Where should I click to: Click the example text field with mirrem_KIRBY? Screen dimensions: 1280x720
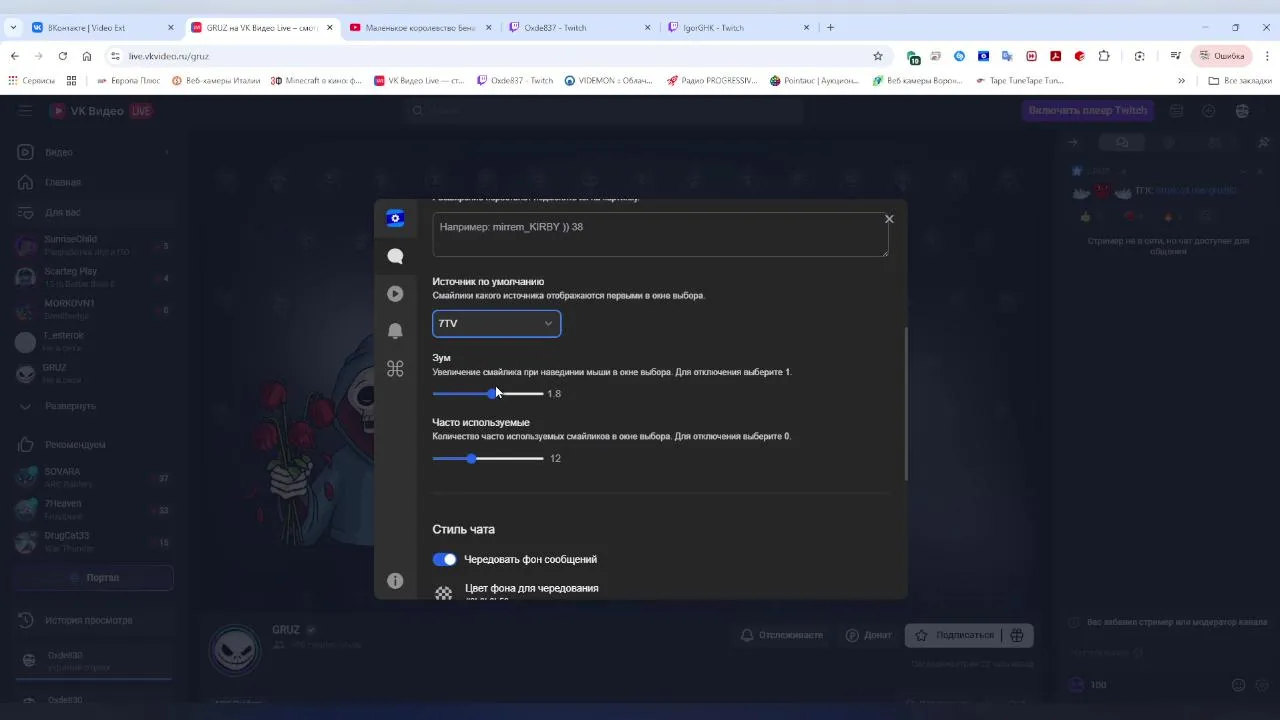tap(660, 234)
